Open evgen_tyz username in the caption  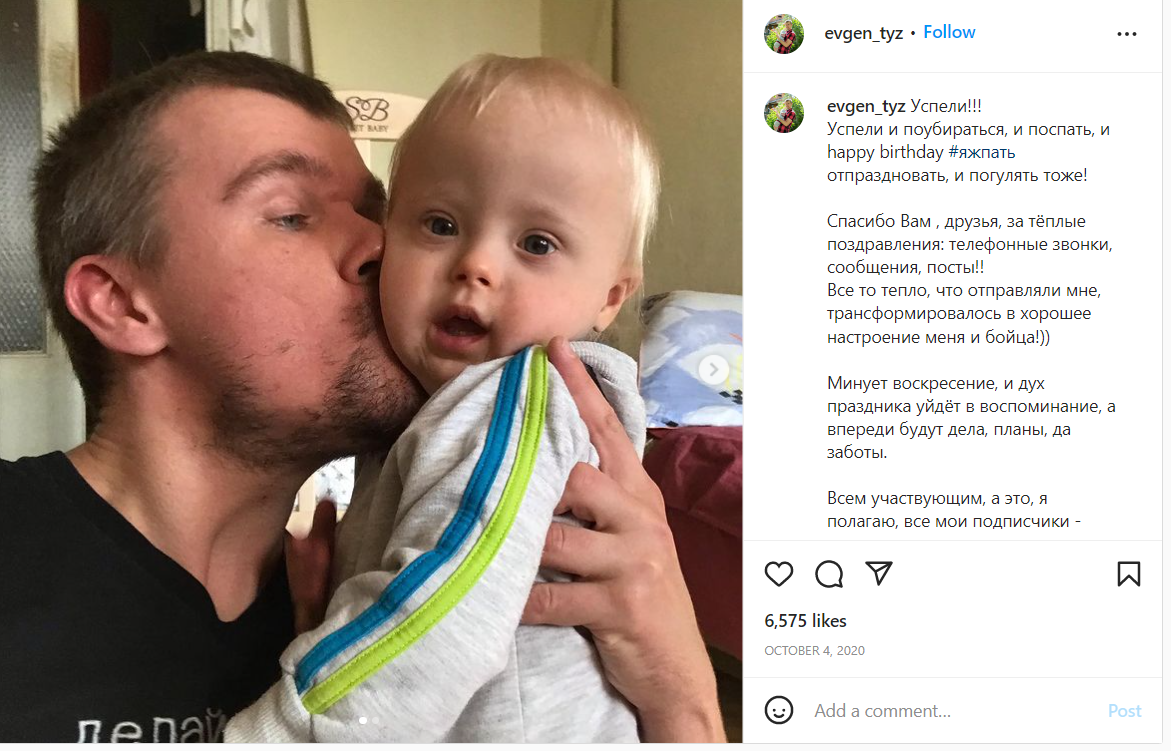point(866,107)
